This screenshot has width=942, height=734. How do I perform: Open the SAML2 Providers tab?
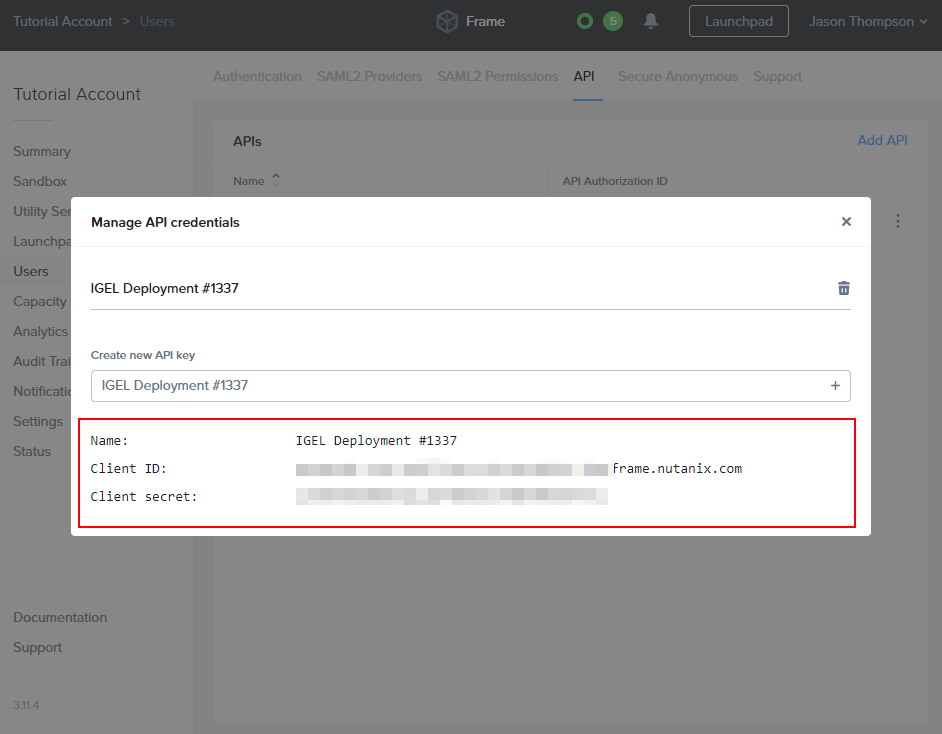pos(369,76)
